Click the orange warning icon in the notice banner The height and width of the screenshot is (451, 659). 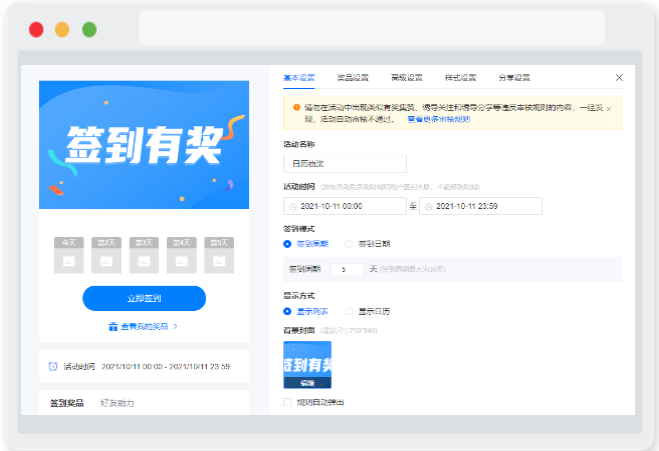[296, 107]
